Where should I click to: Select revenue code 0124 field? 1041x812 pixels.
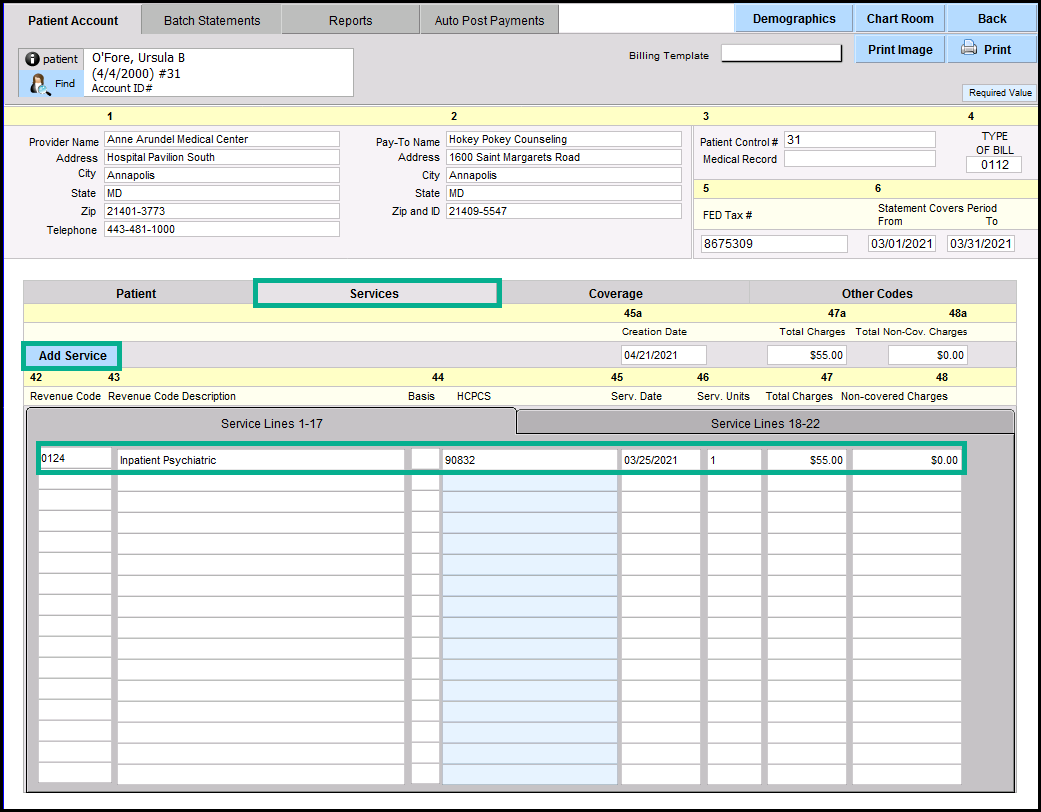75,459
